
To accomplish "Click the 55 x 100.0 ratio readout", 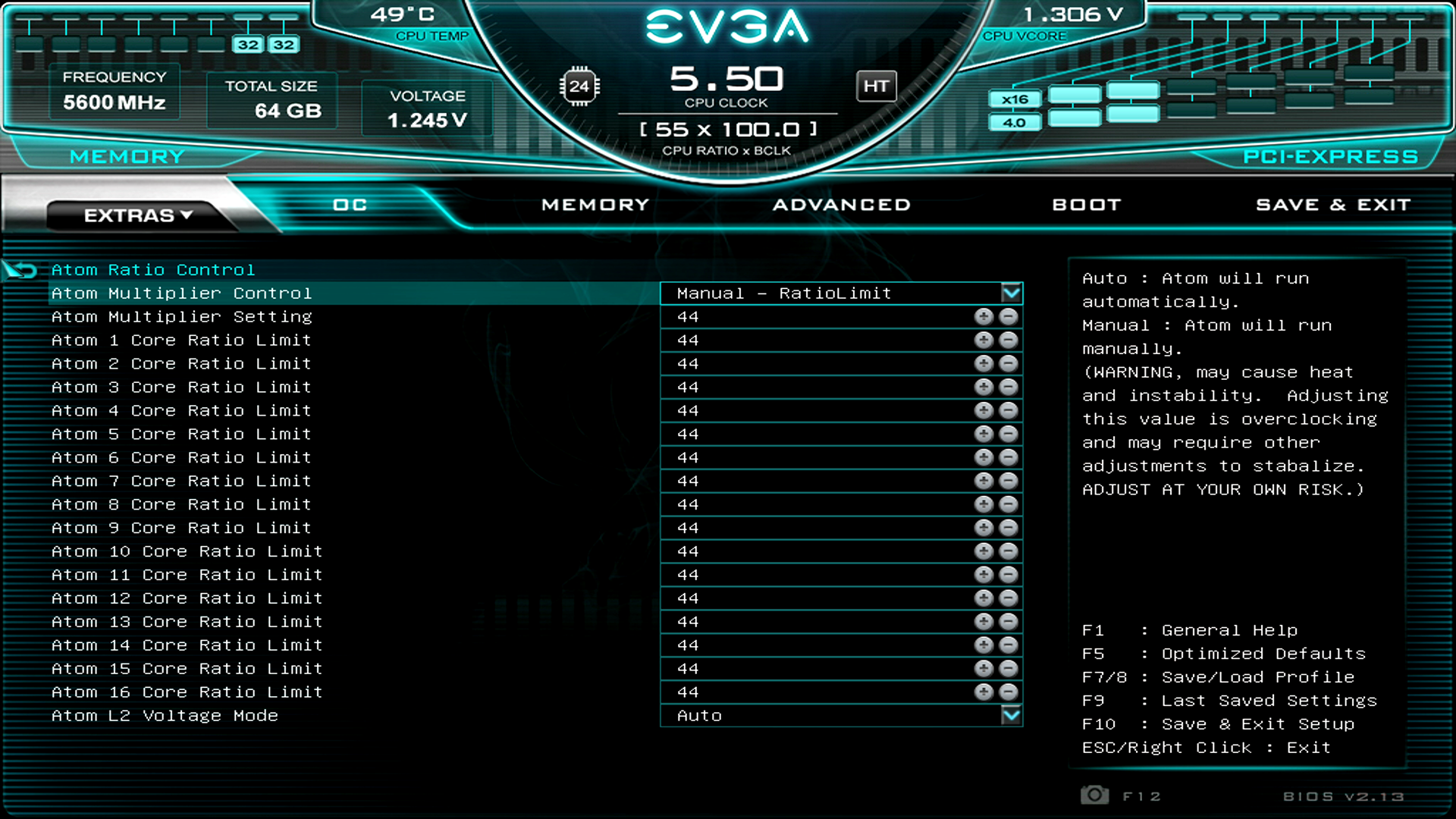I will click(x=728, y=130).
